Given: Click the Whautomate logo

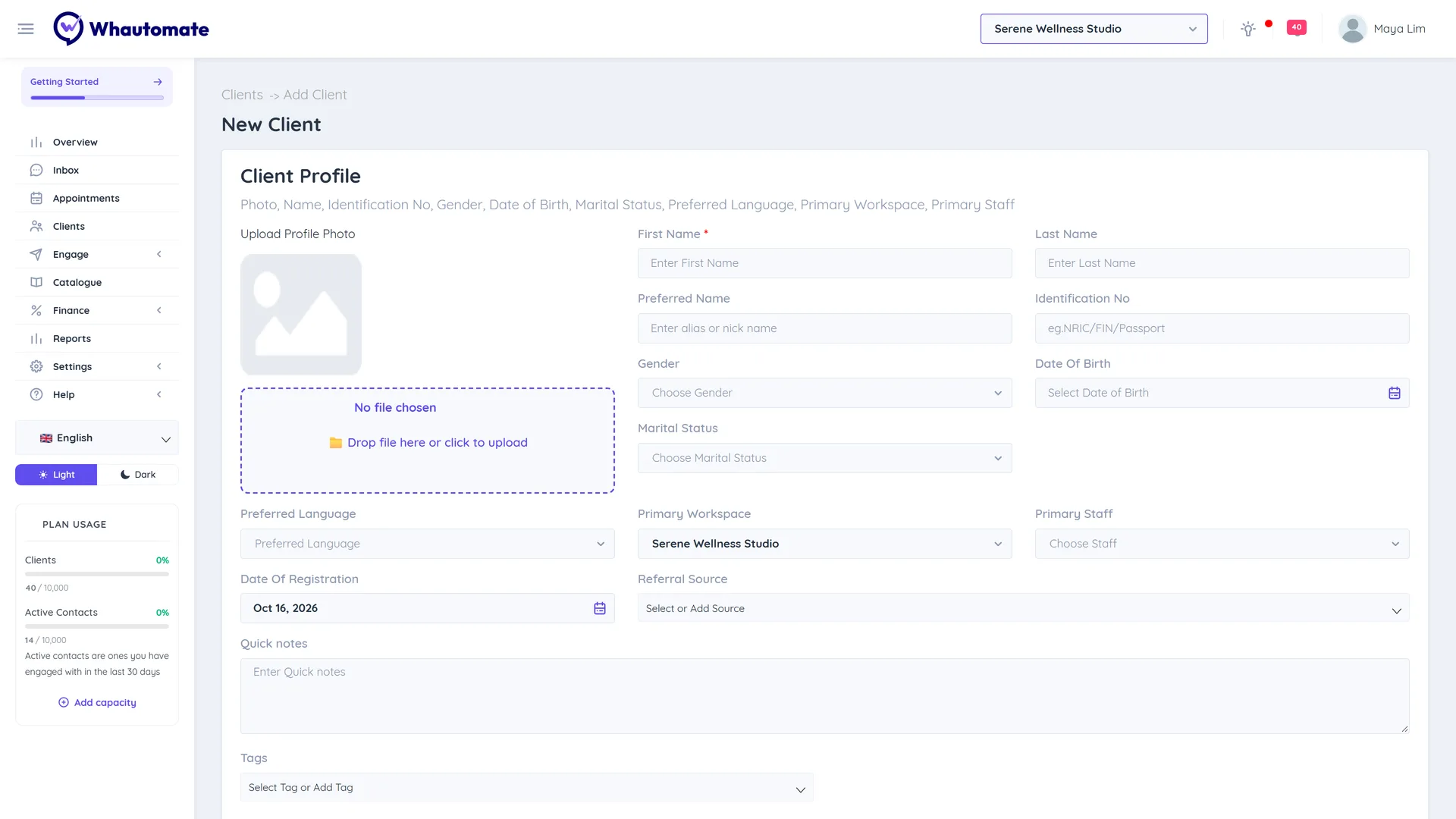Looking at the screenshot, I should (131, 29).
